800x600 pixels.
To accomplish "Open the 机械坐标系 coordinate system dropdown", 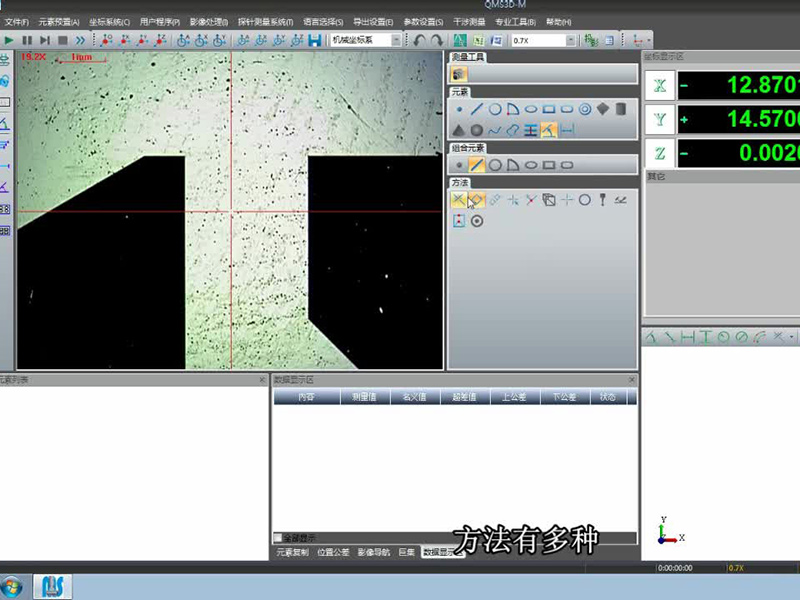I will [x=396, y=40].
